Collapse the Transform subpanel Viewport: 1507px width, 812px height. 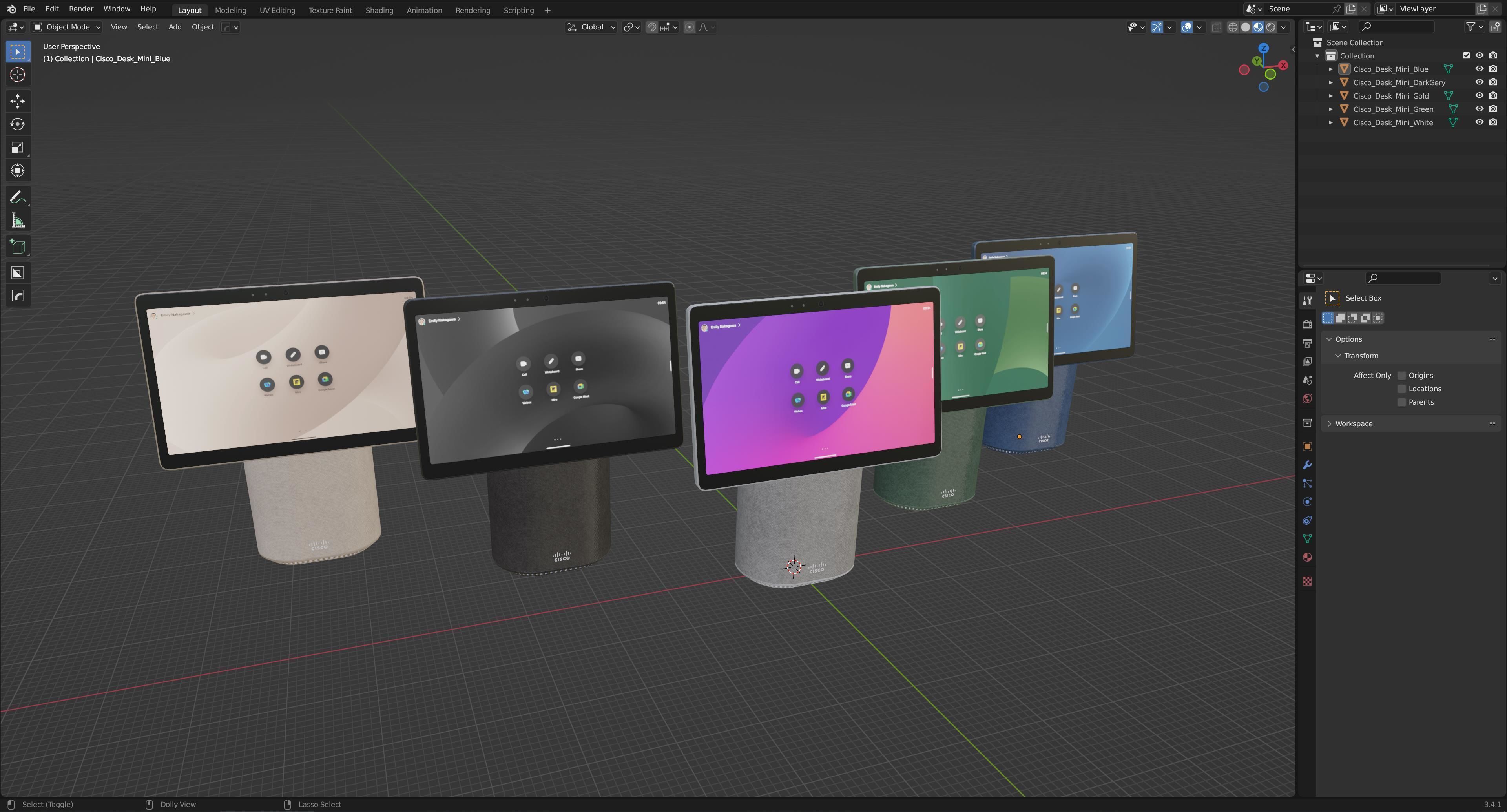tap(1338, 356)
